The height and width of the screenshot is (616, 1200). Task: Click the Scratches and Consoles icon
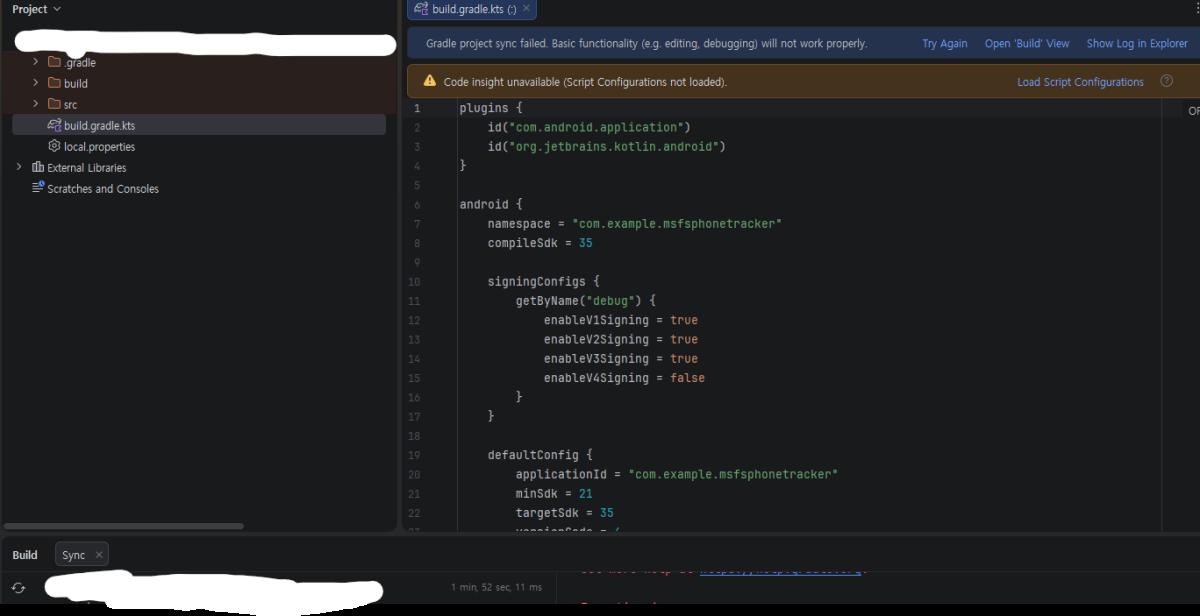(x=38, y=188)
